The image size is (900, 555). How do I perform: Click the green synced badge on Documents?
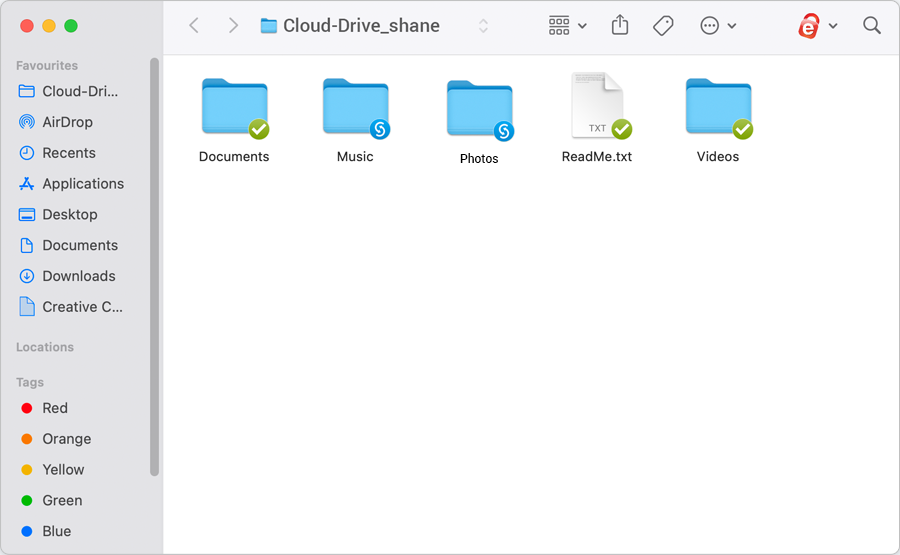(259, 129)
